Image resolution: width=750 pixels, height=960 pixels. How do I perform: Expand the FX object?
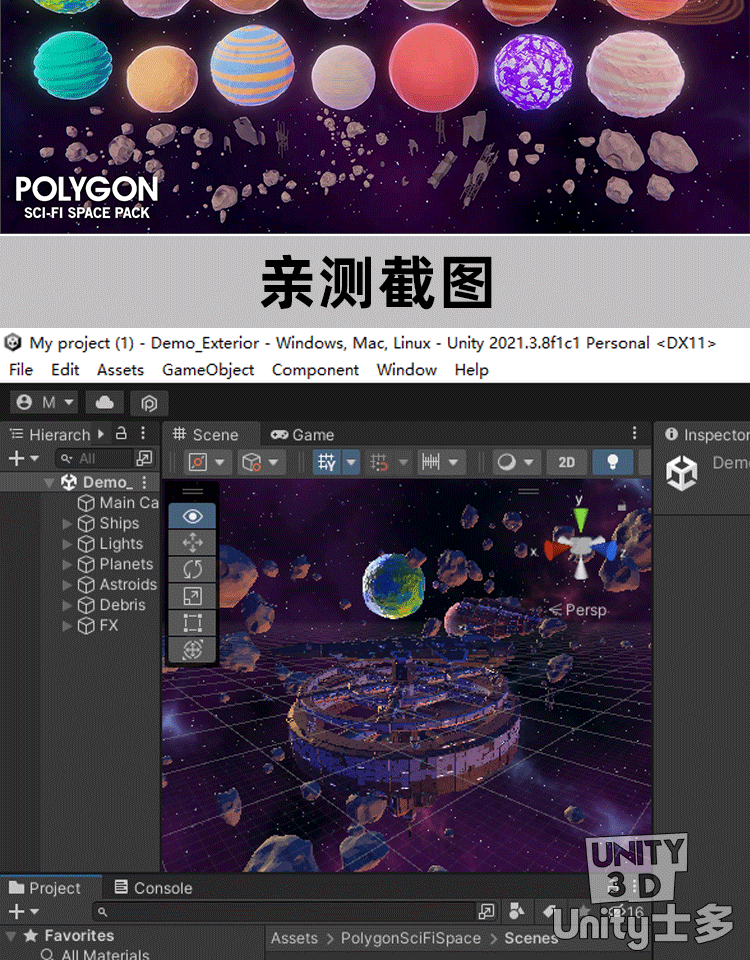(67, 626)
